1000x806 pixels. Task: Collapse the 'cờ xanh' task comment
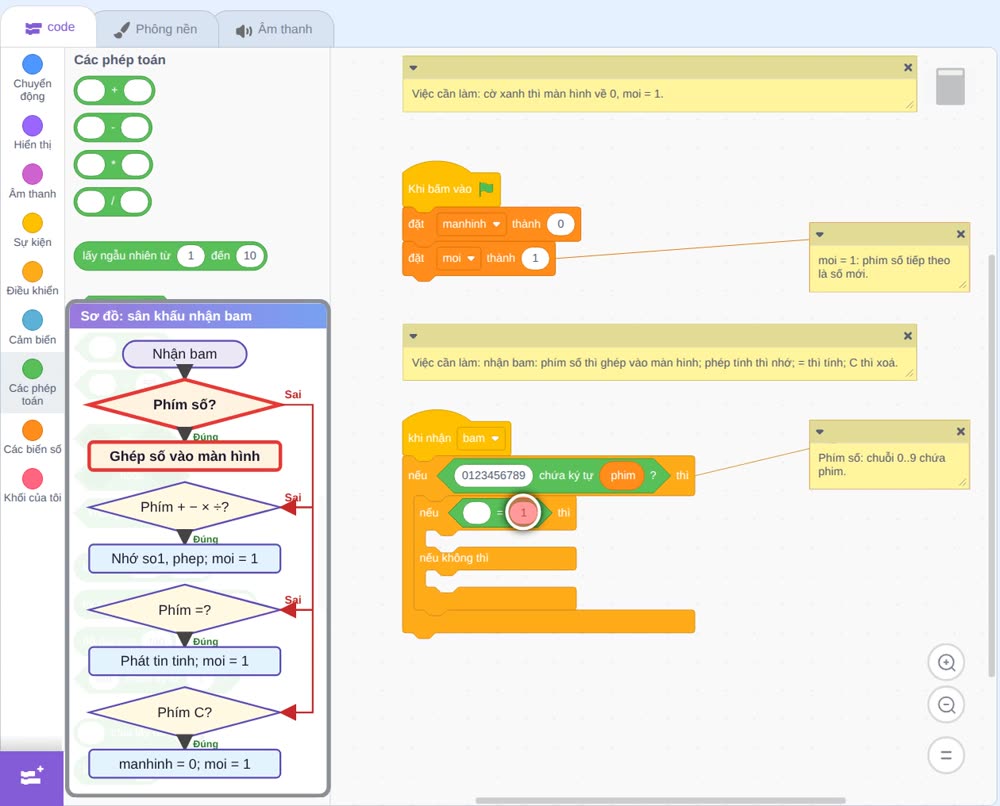[413, 68]
